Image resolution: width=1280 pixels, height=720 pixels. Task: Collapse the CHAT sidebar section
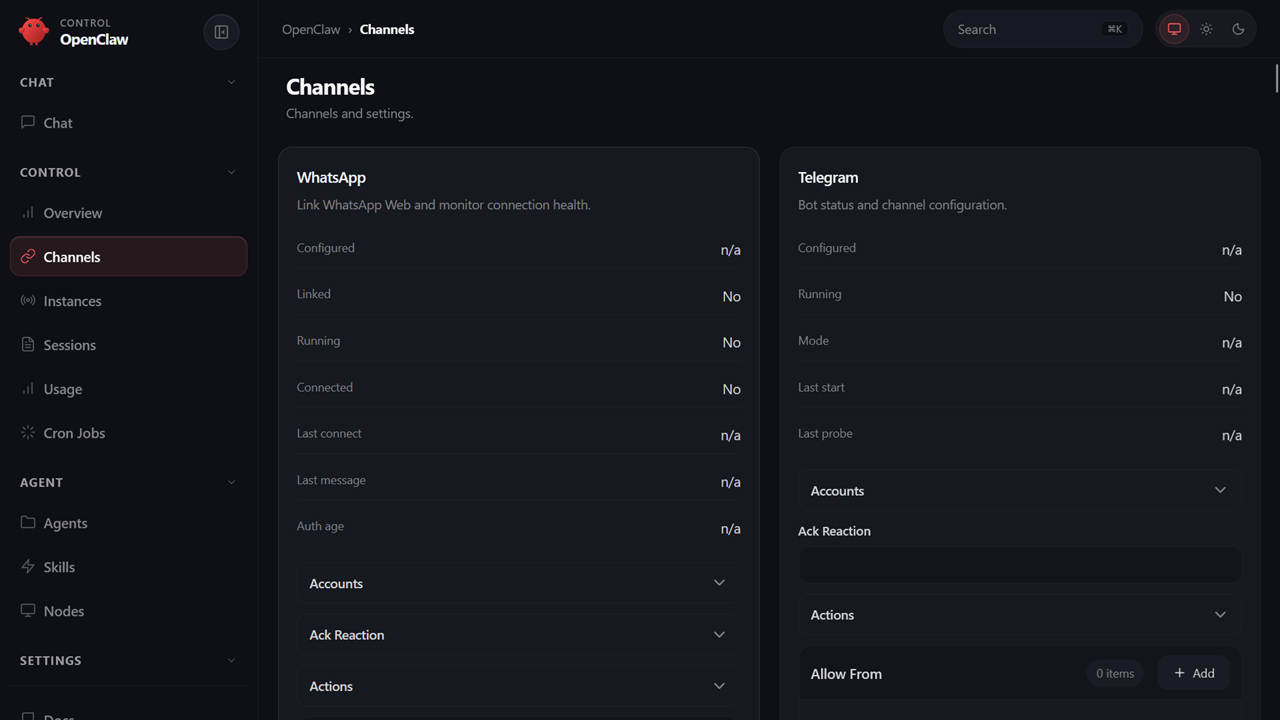point(128,82)
